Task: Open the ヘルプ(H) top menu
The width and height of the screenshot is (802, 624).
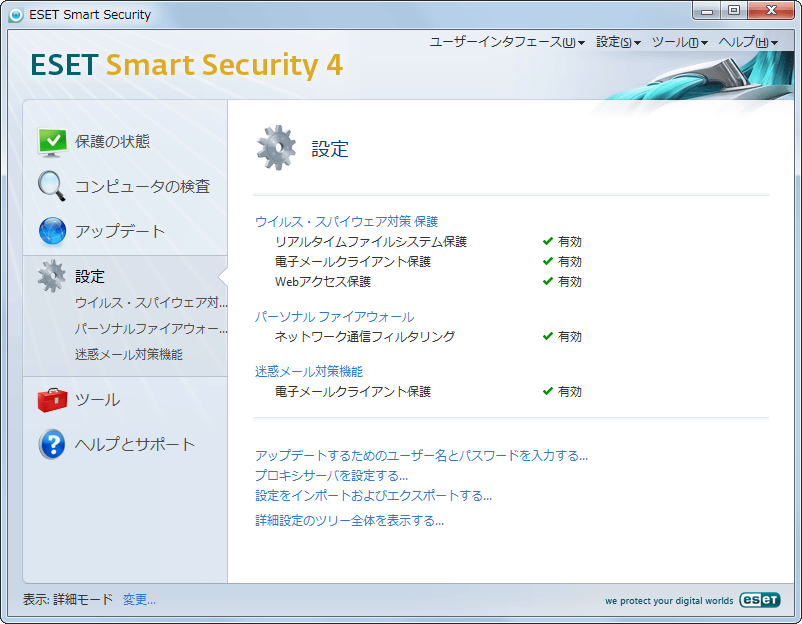Action: 748,42
